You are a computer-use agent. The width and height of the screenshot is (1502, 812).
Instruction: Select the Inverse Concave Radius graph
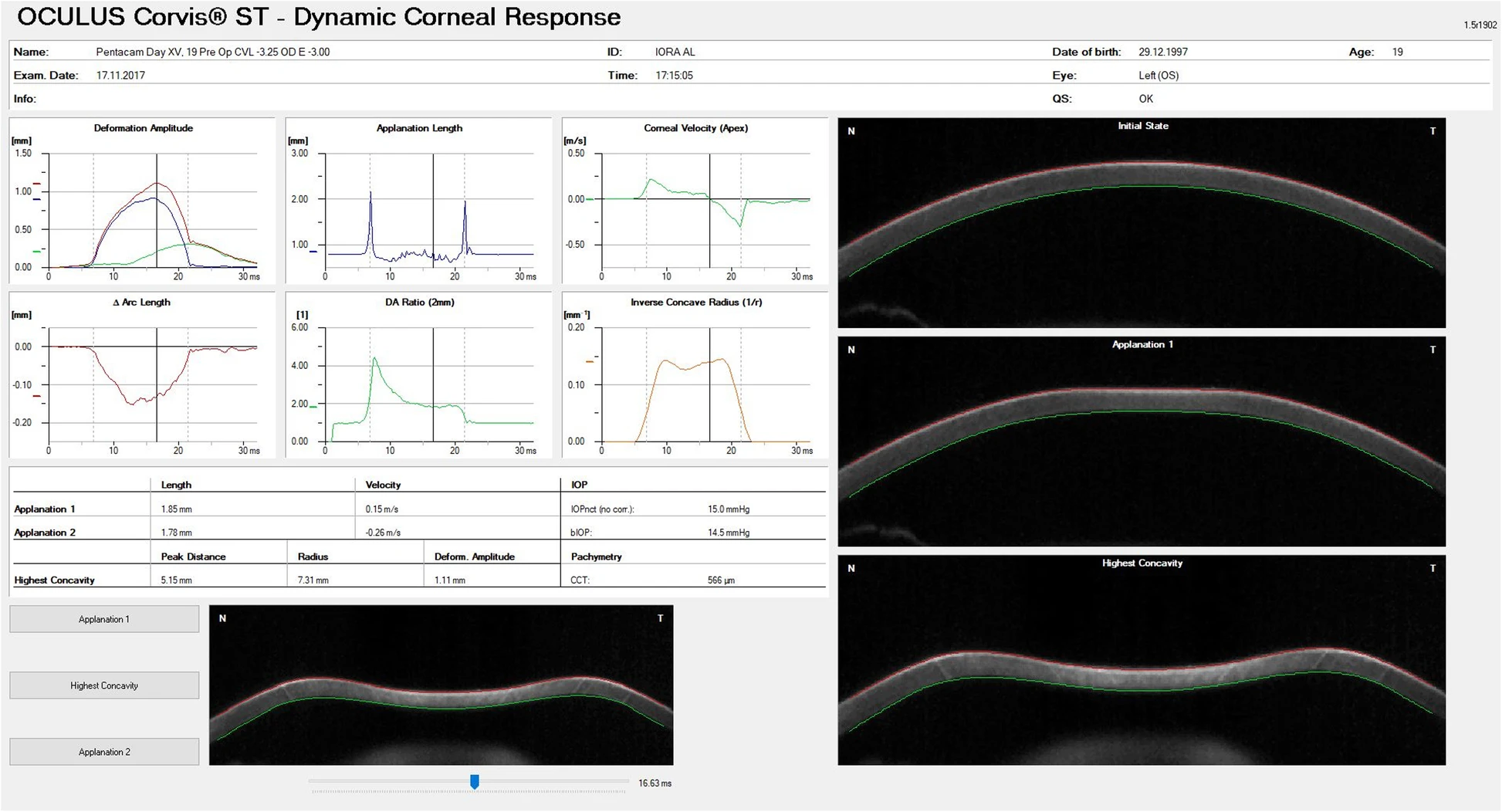(695, 374)
